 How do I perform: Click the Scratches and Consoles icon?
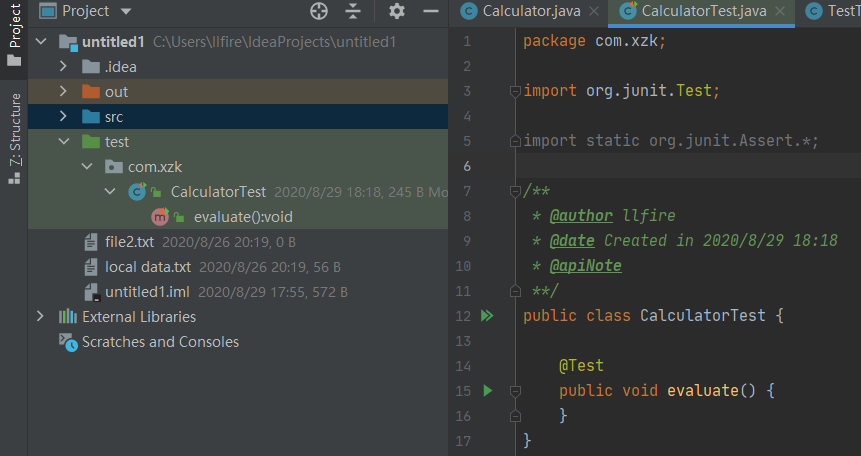(68, 342)
